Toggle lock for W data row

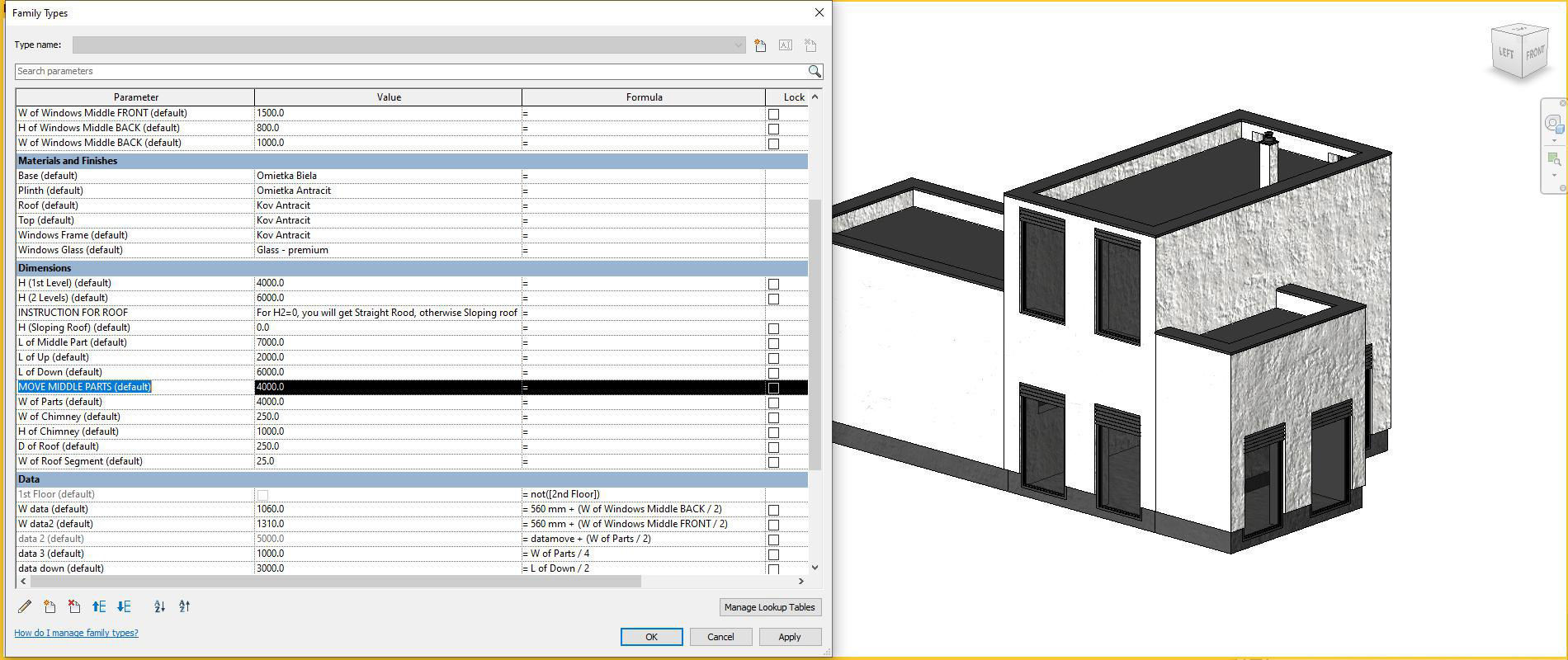coord(773,510)
